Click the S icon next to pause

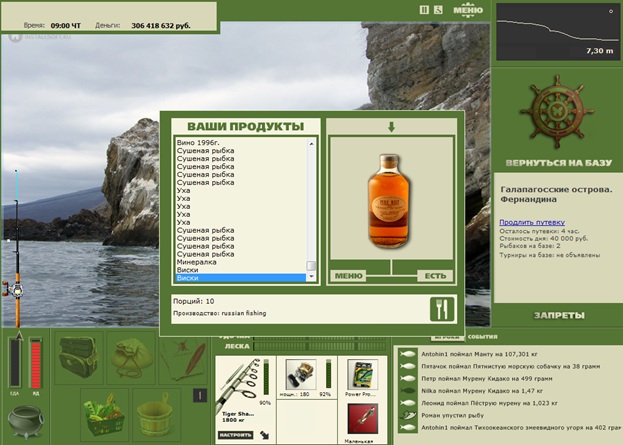pos(438,10)
